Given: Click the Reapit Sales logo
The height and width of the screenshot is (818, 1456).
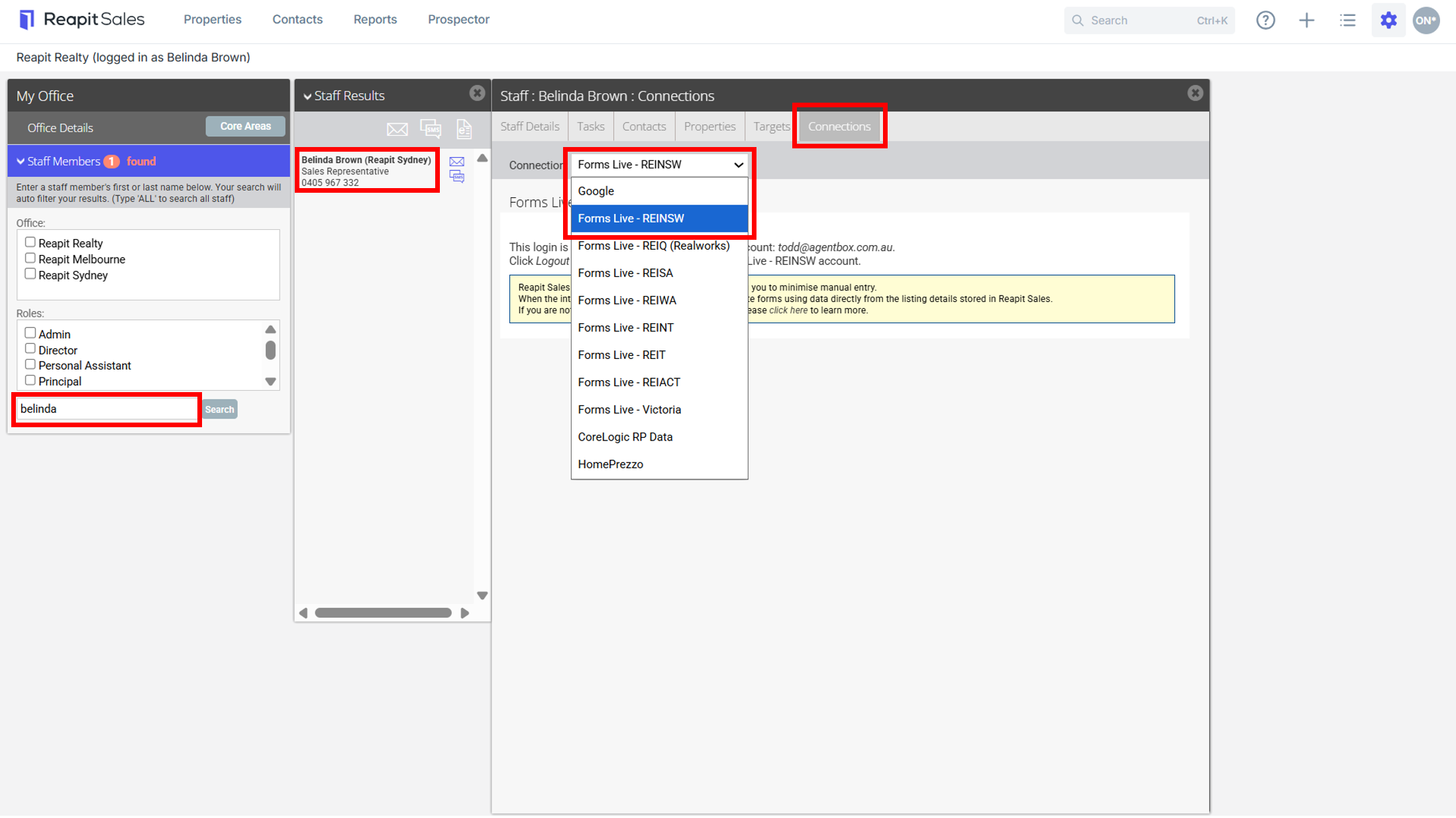Looking at the screenshot, I should 81,20.
